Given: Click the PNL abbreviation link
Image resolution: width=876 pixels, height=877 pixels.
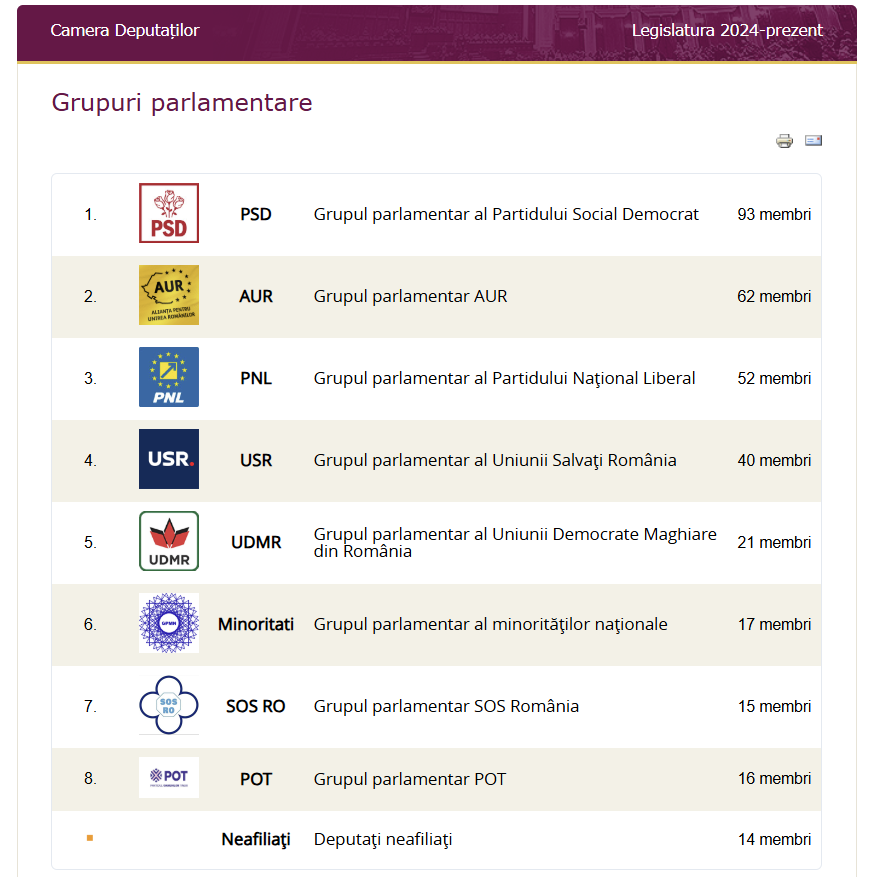Looking at the screenshot, I should pos(256,378).
